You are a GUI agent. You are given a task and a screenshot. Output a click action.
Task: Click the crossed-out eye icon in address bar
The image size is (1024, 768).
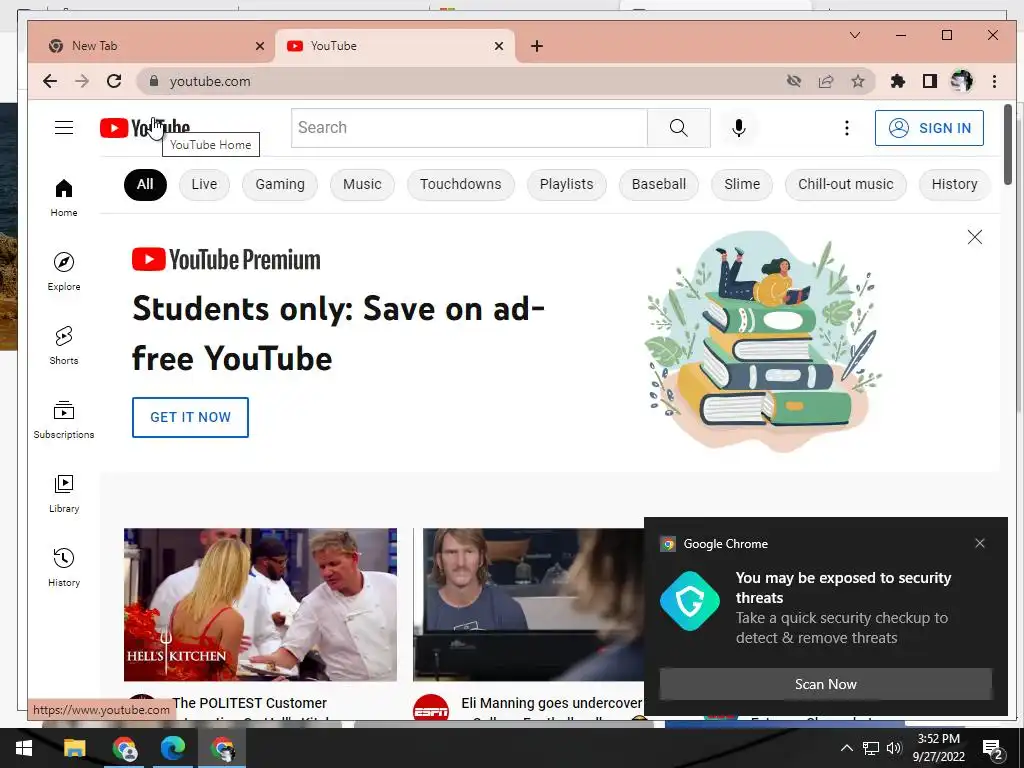pos(793,81)
